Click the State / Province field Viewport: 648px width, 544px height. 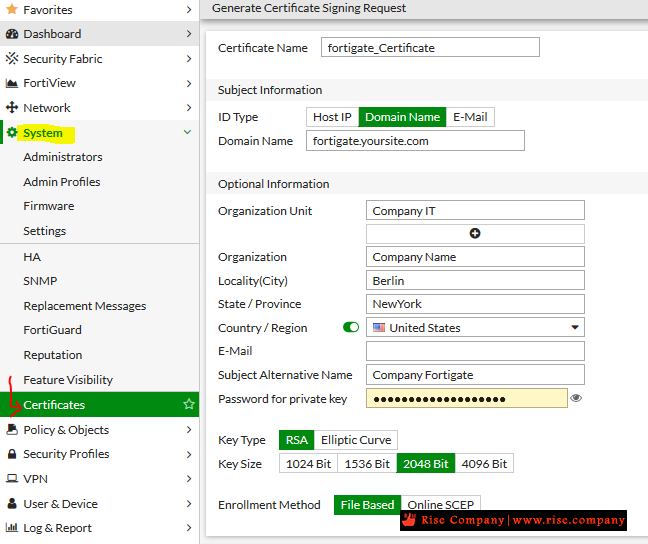pos(475,304)
